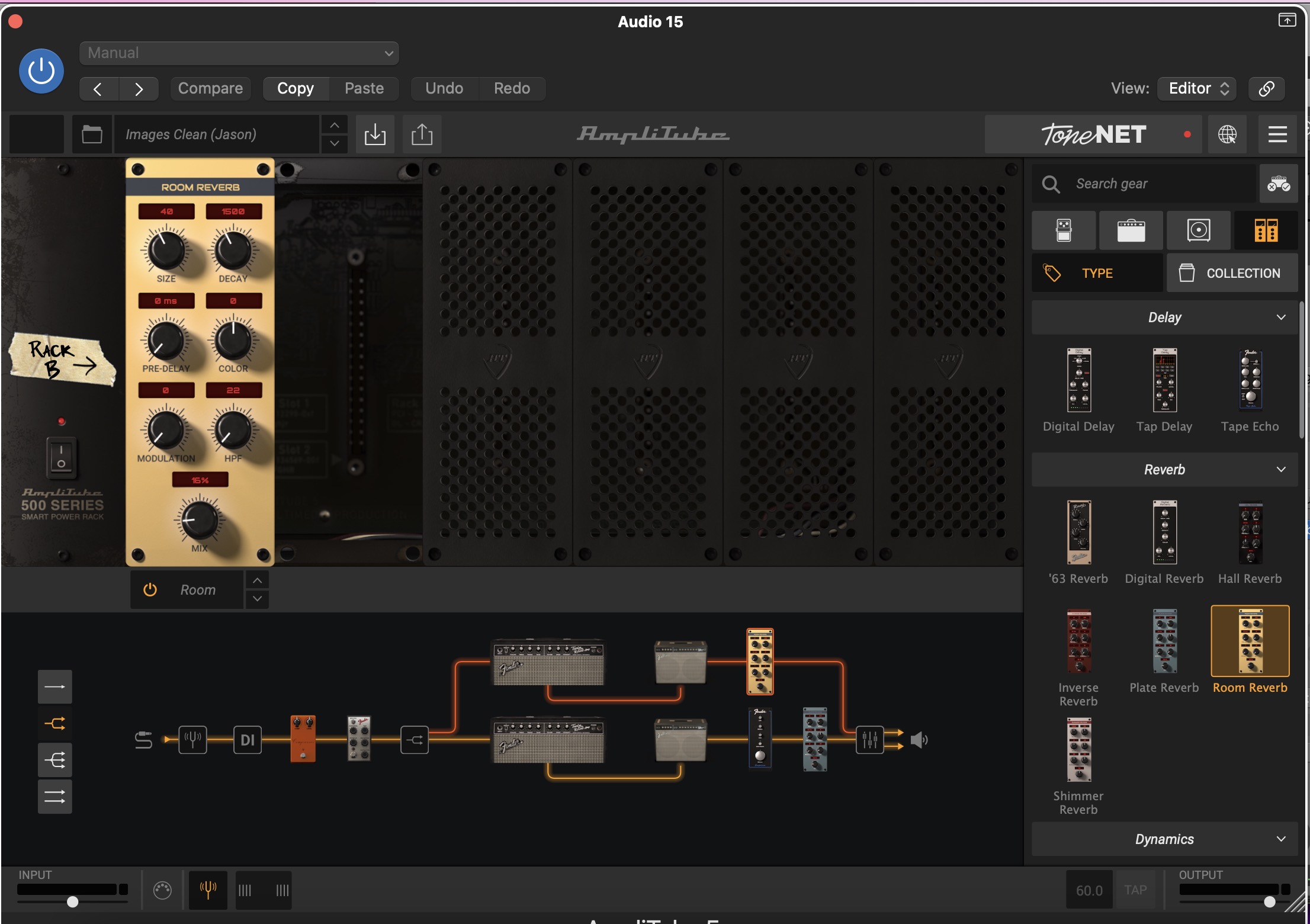Click the link chain icon

point(1266,88)
